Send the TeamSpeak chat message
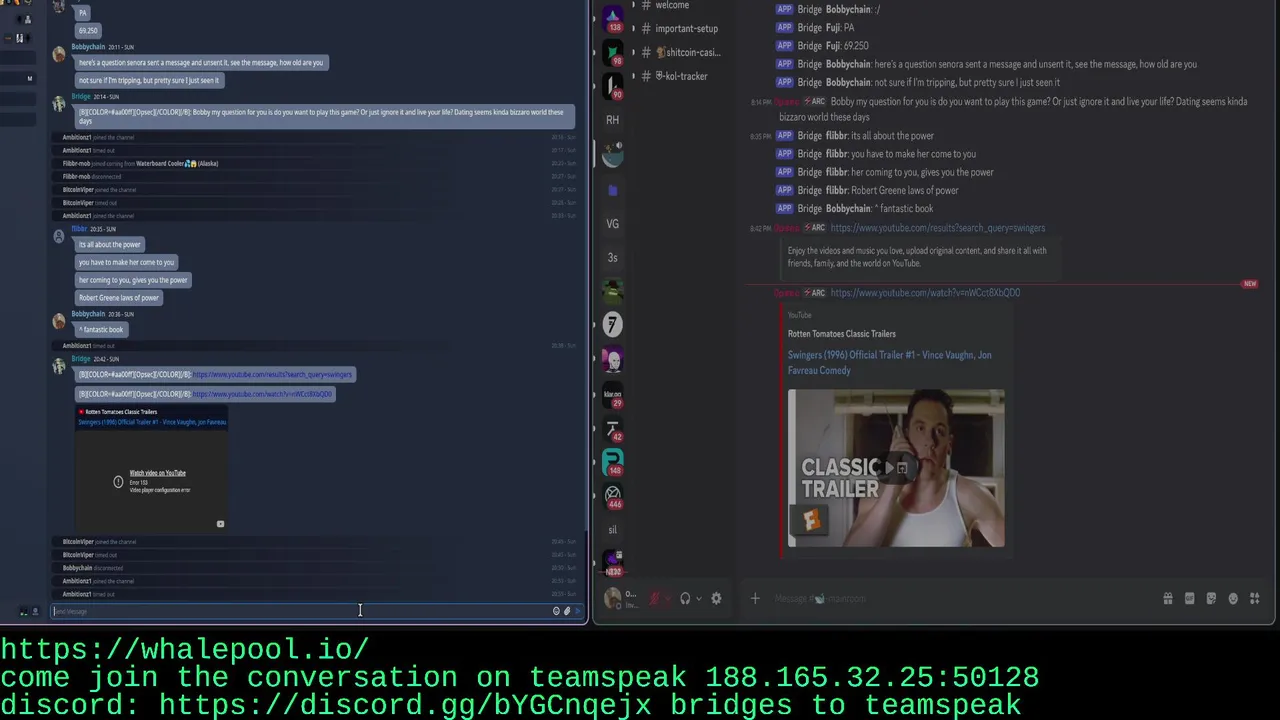Image resolution: width=1280 pixels, height=720 pixels. [578, 611]
